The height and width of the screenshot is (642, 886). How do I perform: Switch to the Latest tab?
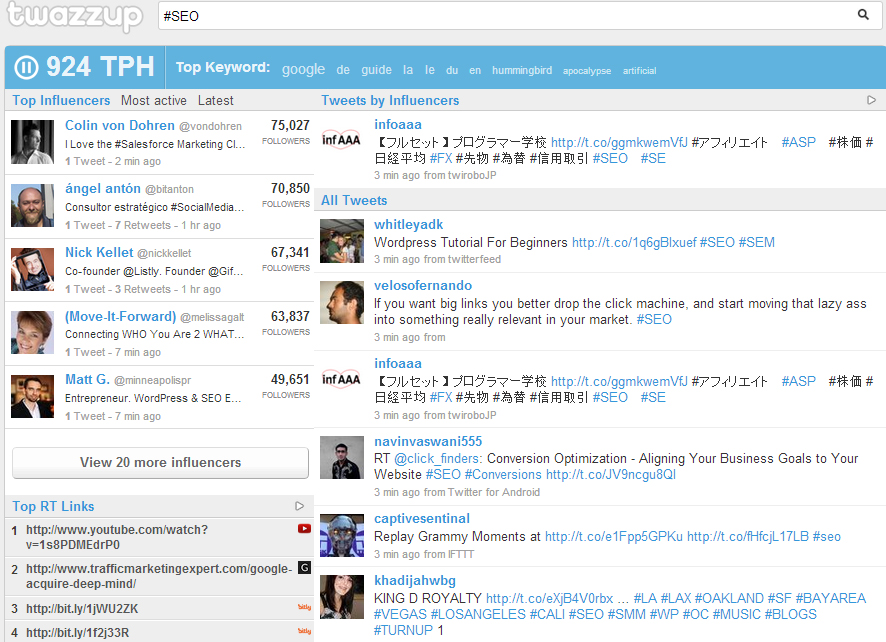[215, 100]
